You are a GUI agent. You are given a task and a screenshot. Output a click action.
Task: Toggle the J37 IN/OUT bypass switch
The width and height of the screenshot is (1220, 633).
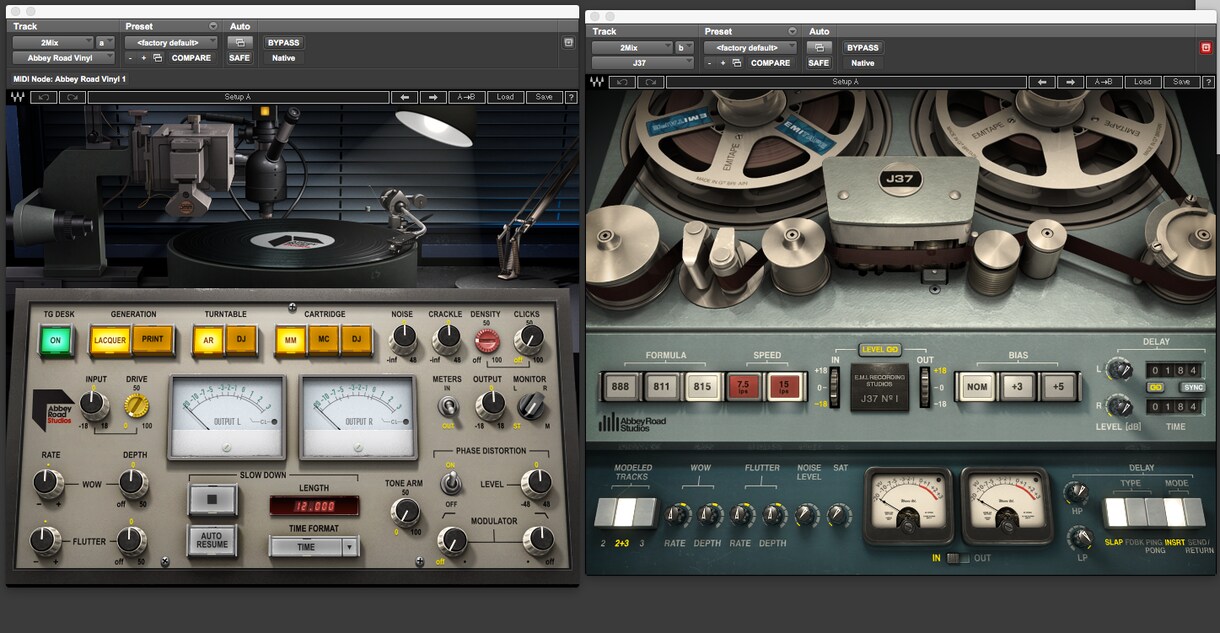[x=957, y=558]
